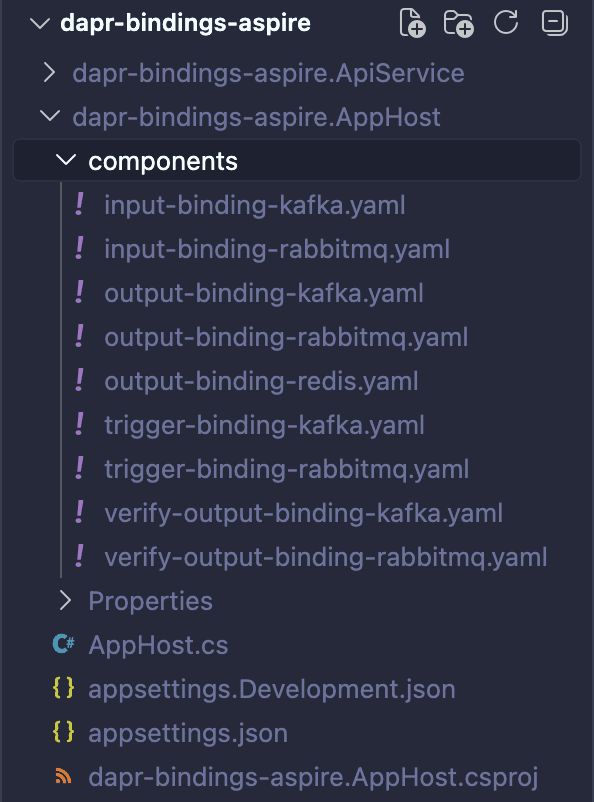The width and height of the screenshot is (594, 802).
Task: Open output-binding-kafka.yaml file
Action: coord(263,294)
